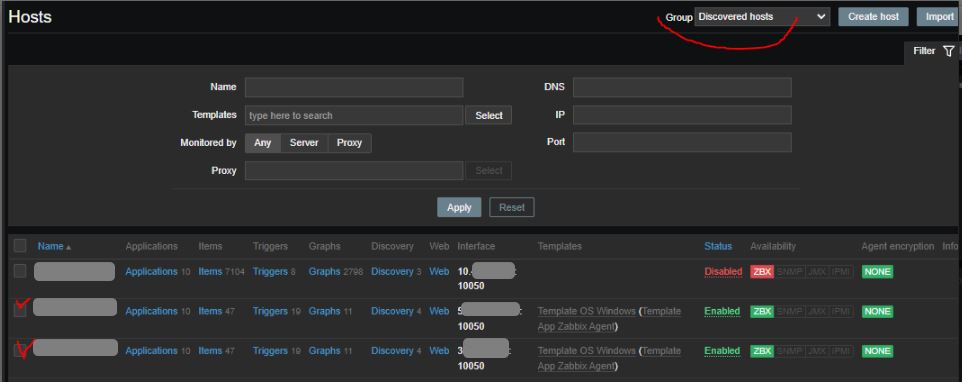Viewport: 962px width, 382px height.
Task: Click the sort arrow next to the Name column
Action: [x=69, y=247]
